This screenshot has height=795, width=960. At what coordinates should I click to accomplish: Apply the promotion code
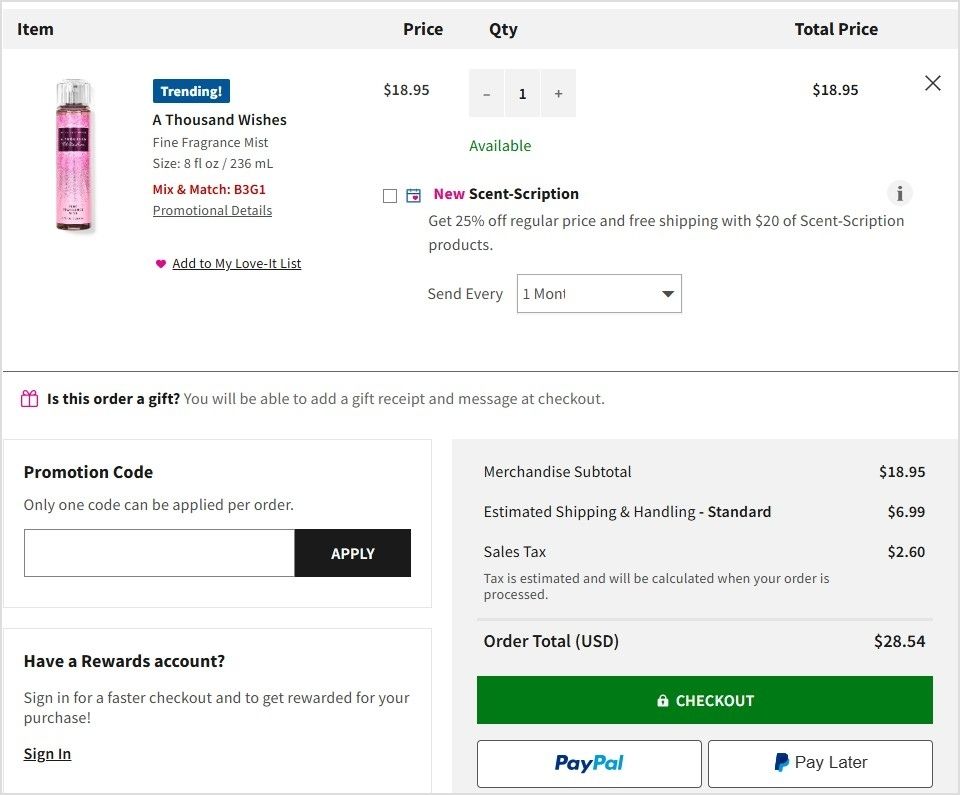[353, 553]
